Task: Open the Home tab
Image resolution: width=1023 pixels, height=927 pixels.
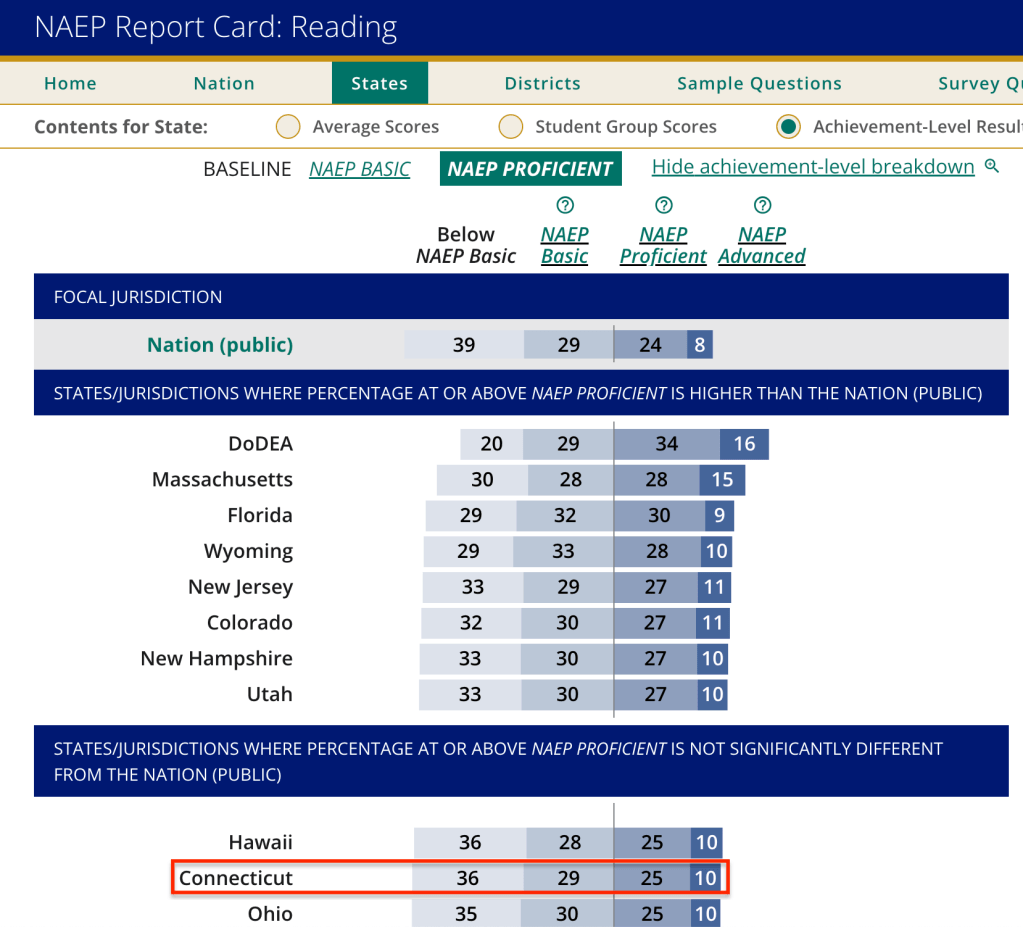Action: coord(70,83)
